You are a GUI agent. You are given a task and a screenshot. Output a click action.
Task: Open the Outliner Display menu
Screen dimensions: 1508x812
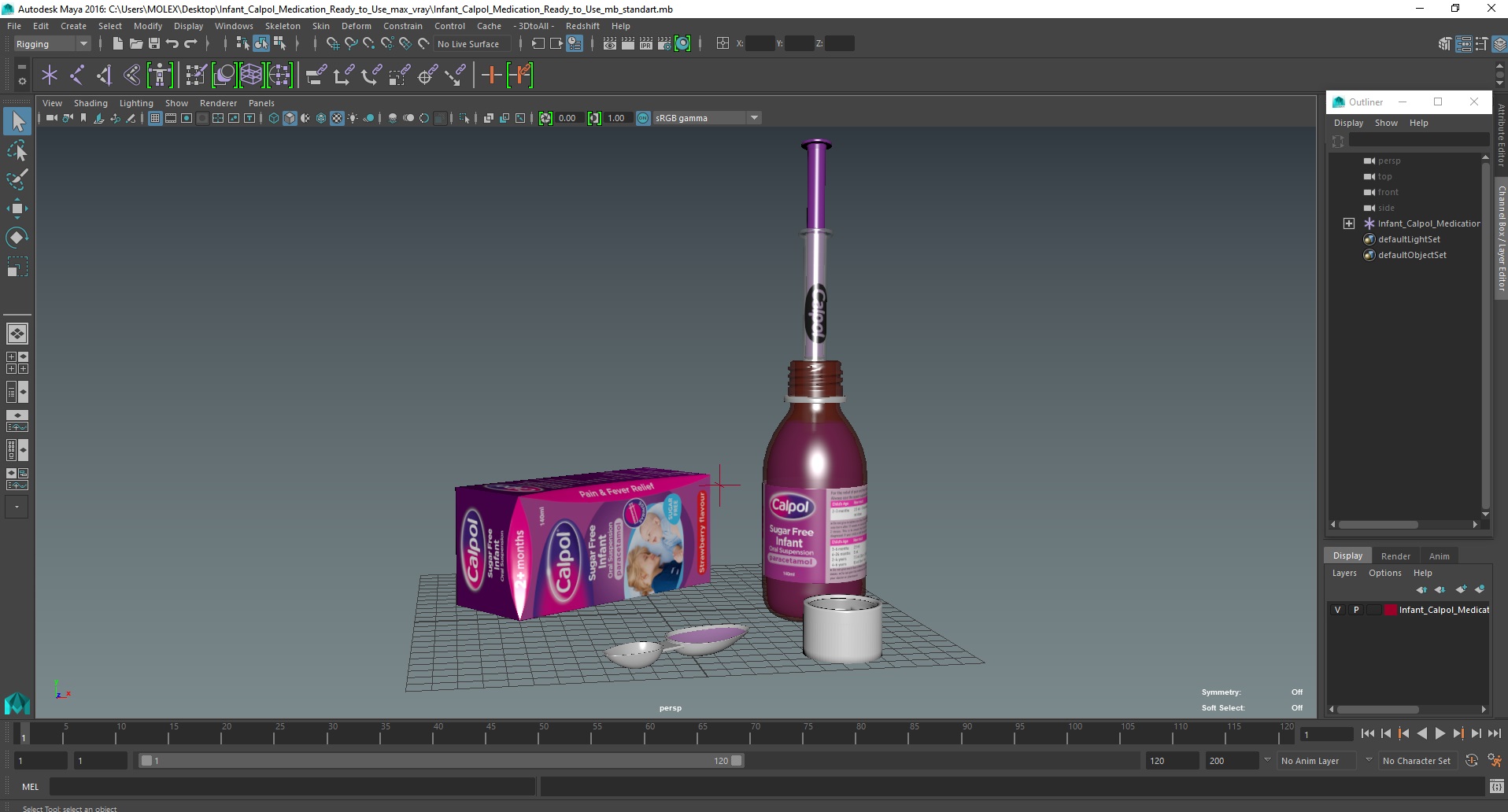(x=1348, y=123)
